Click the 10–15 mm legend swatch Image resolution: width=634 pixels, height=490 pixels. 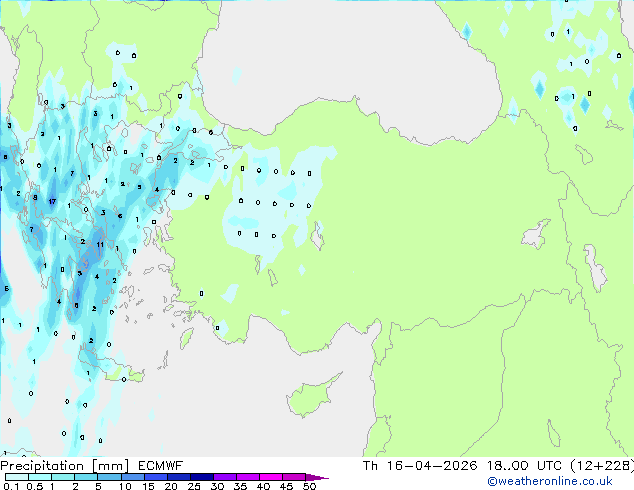(132, 477)
